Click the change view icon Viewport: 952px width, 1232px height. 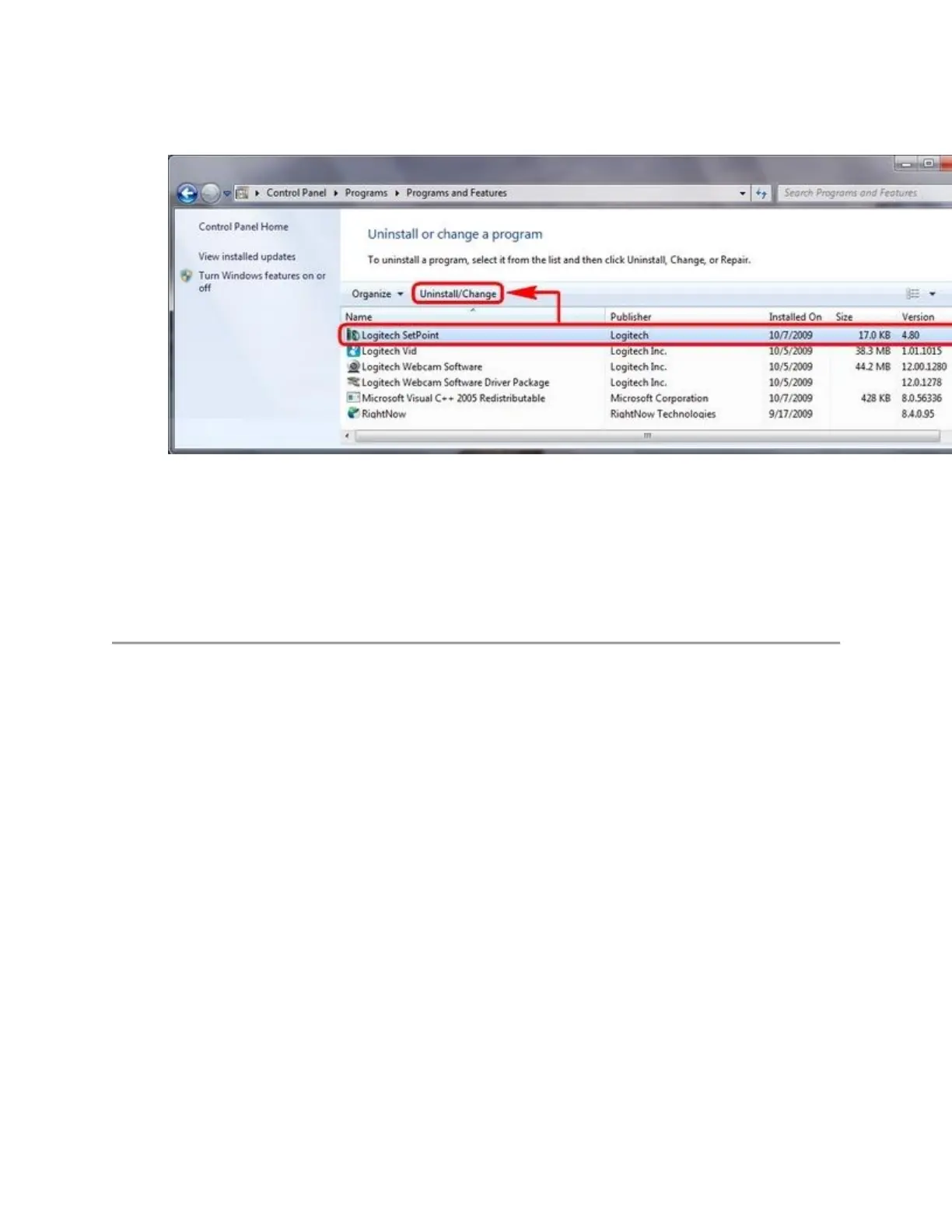tap(913, 294)
